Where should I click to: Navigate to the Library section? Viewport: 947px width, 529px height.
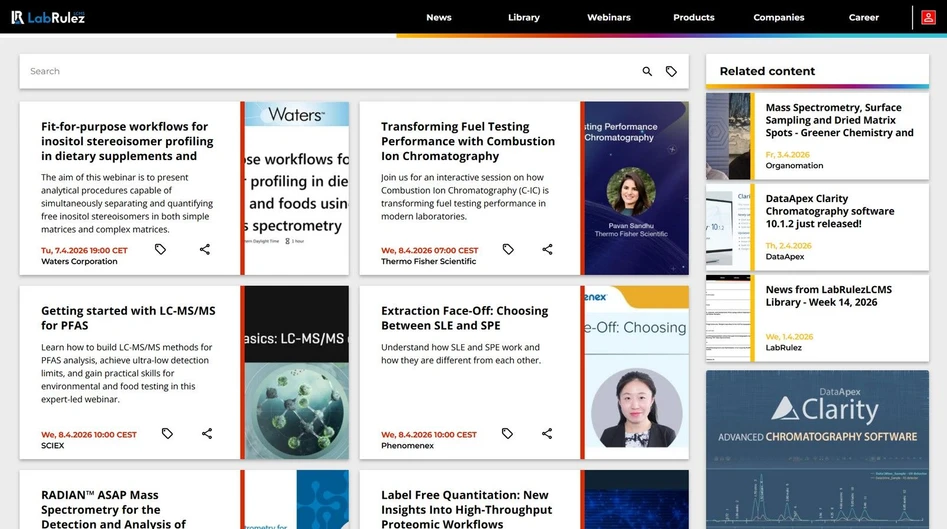click(x=523, y=17)
